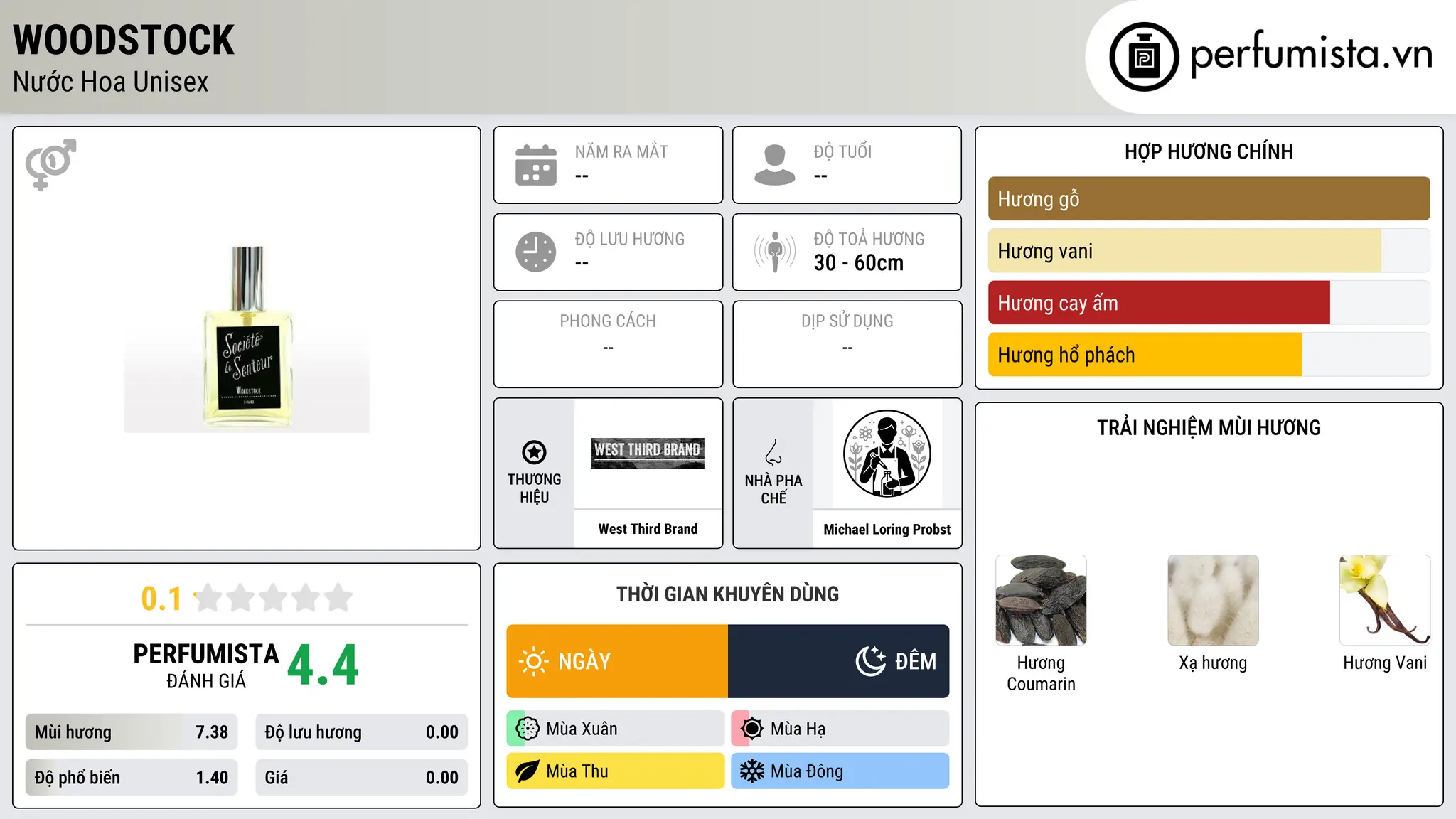This screenshot has height=819, width=1456.
Task: Click the leaf icon for Mùa Thu
Action: (x=528, y=771)
